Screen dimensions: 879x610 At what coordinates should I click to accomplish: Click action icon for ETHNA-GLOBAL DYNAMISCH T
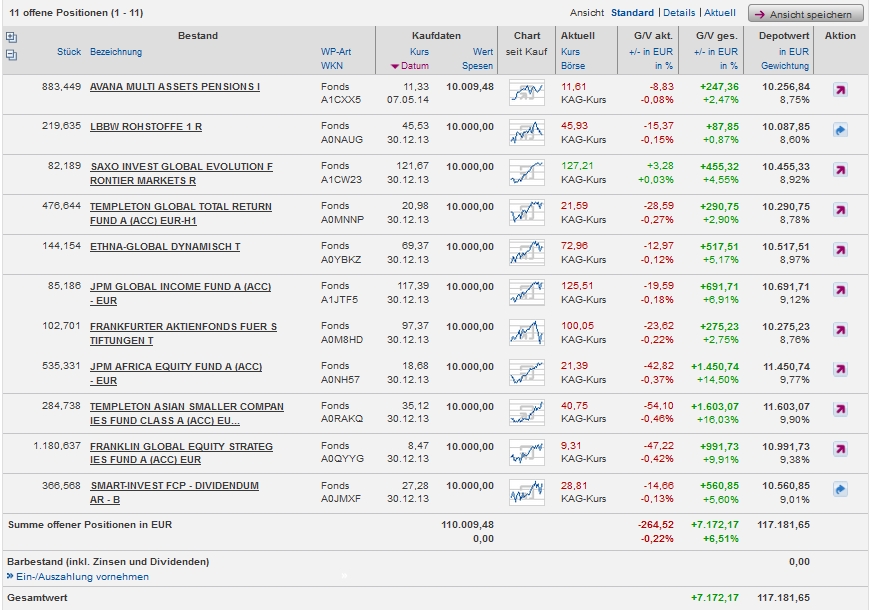coord(840,250)
